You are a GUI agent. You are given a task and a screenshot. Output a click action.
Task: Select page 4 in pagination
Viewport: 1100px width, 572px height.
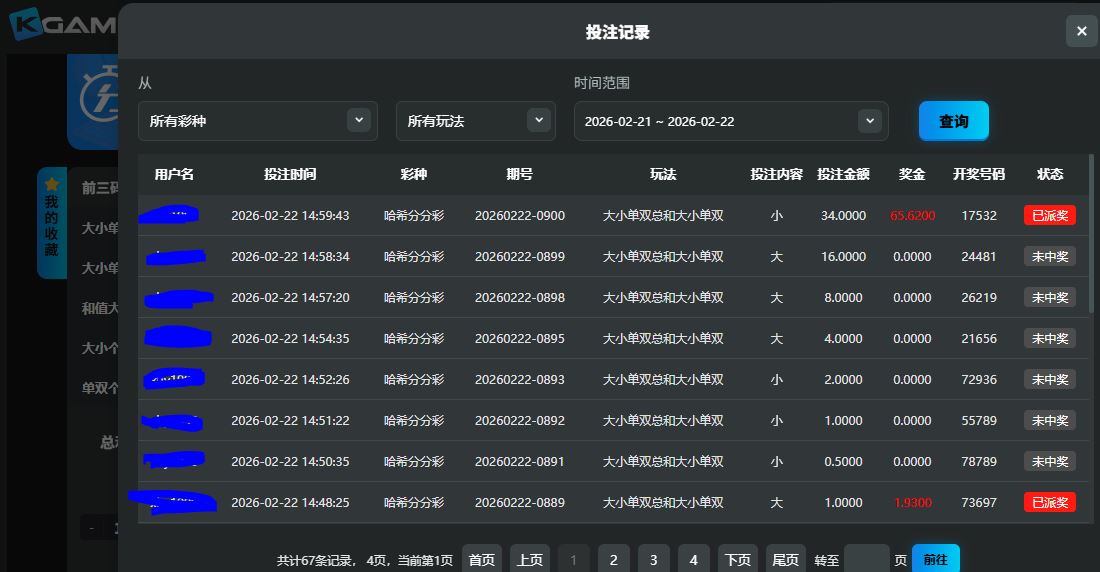pos(693,559)
